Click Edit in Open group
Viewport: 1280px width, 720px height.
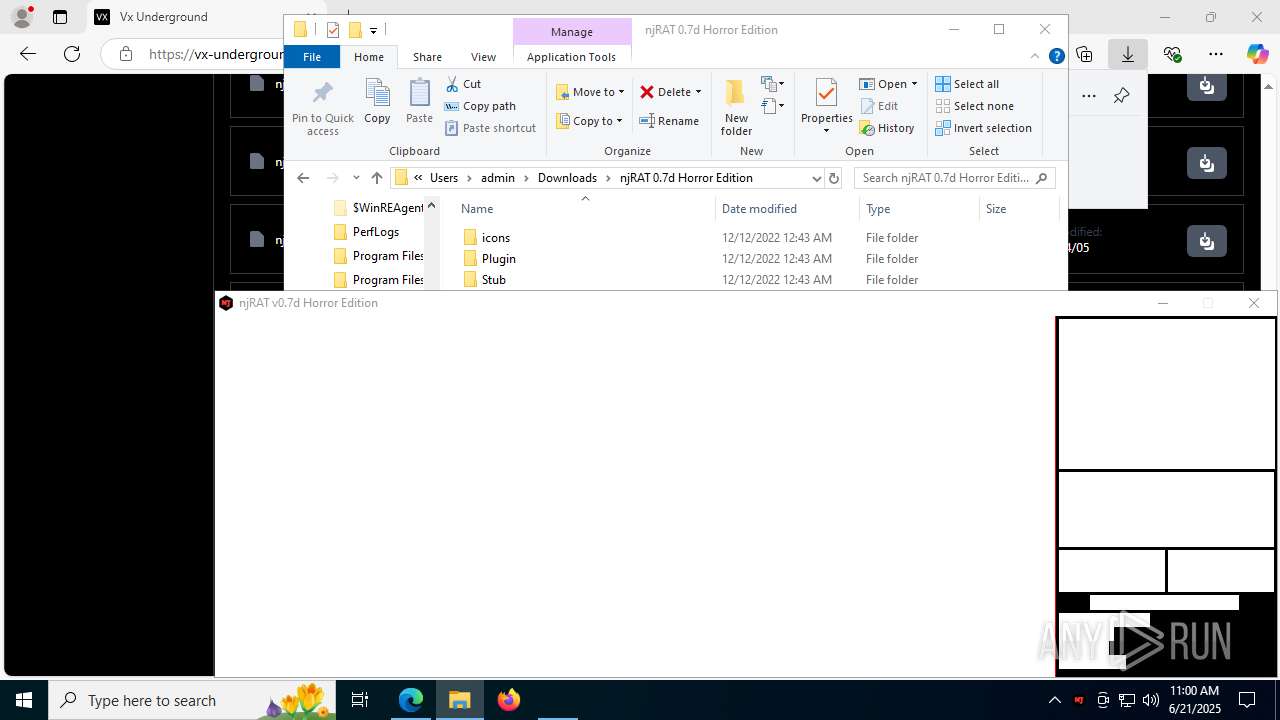[x=879, y=106]
